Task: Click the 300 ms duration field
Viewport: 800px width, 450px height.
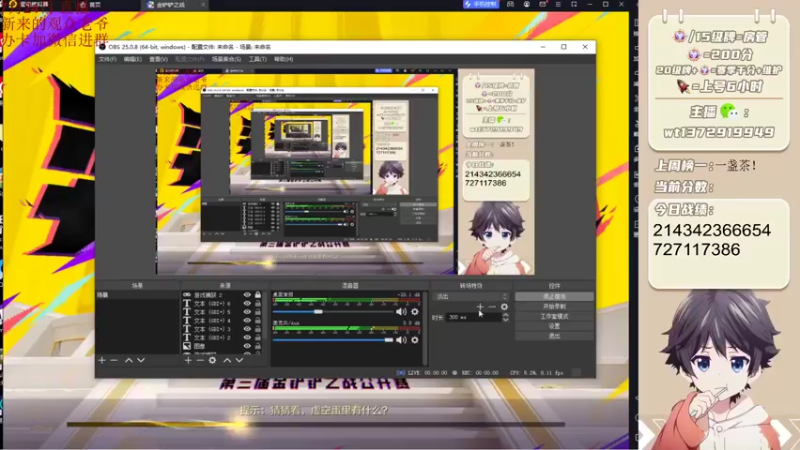Action: [x=473, y=317]
